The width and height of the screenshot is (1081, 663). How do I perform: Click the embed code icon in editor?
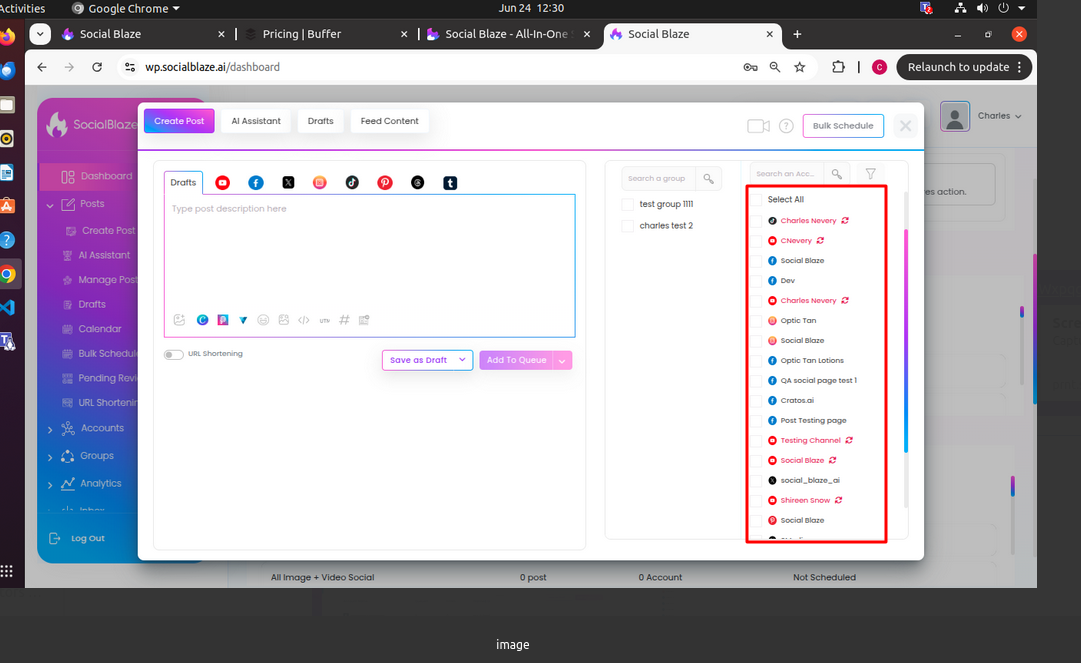[304, 320]
